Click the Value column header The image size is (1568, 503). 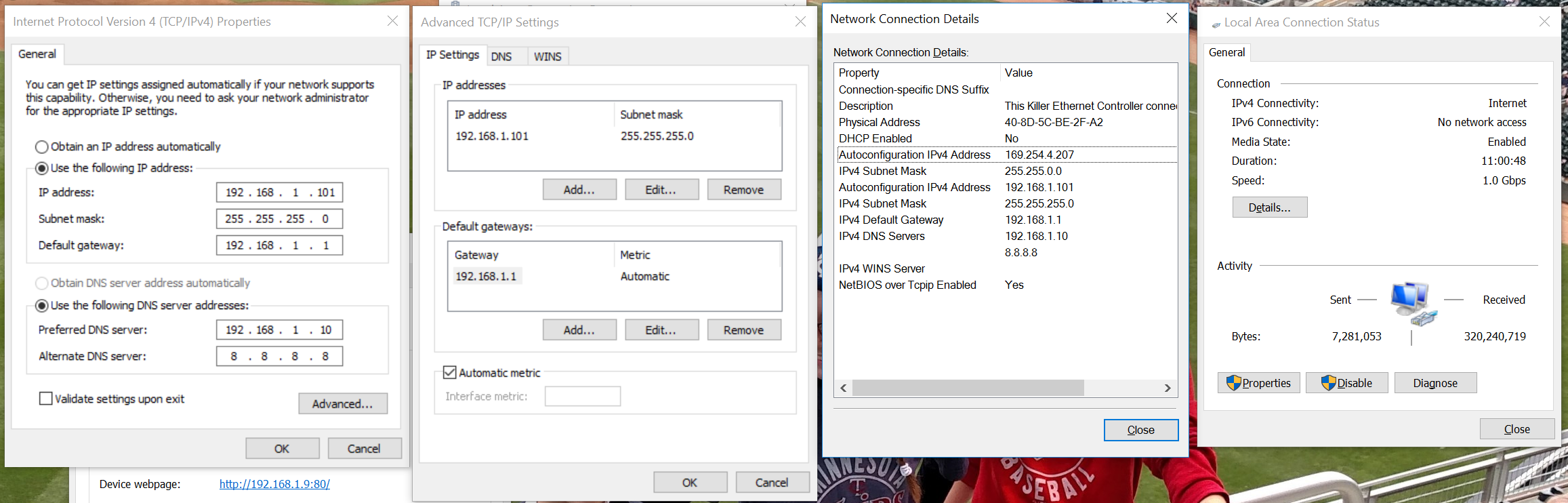point(1088,73)
